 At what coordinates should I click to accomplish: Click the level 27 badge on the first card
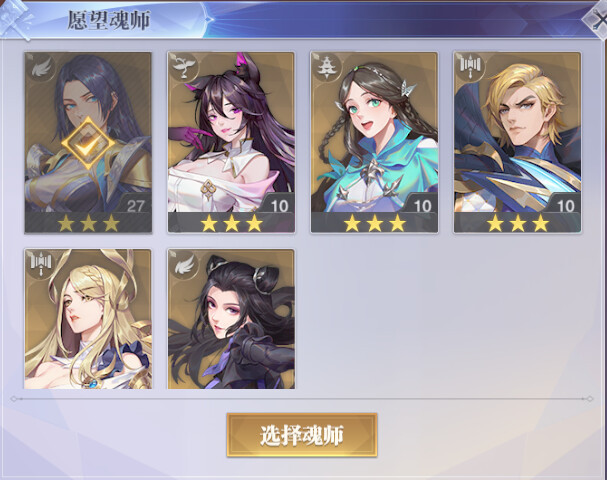point(134,204)
